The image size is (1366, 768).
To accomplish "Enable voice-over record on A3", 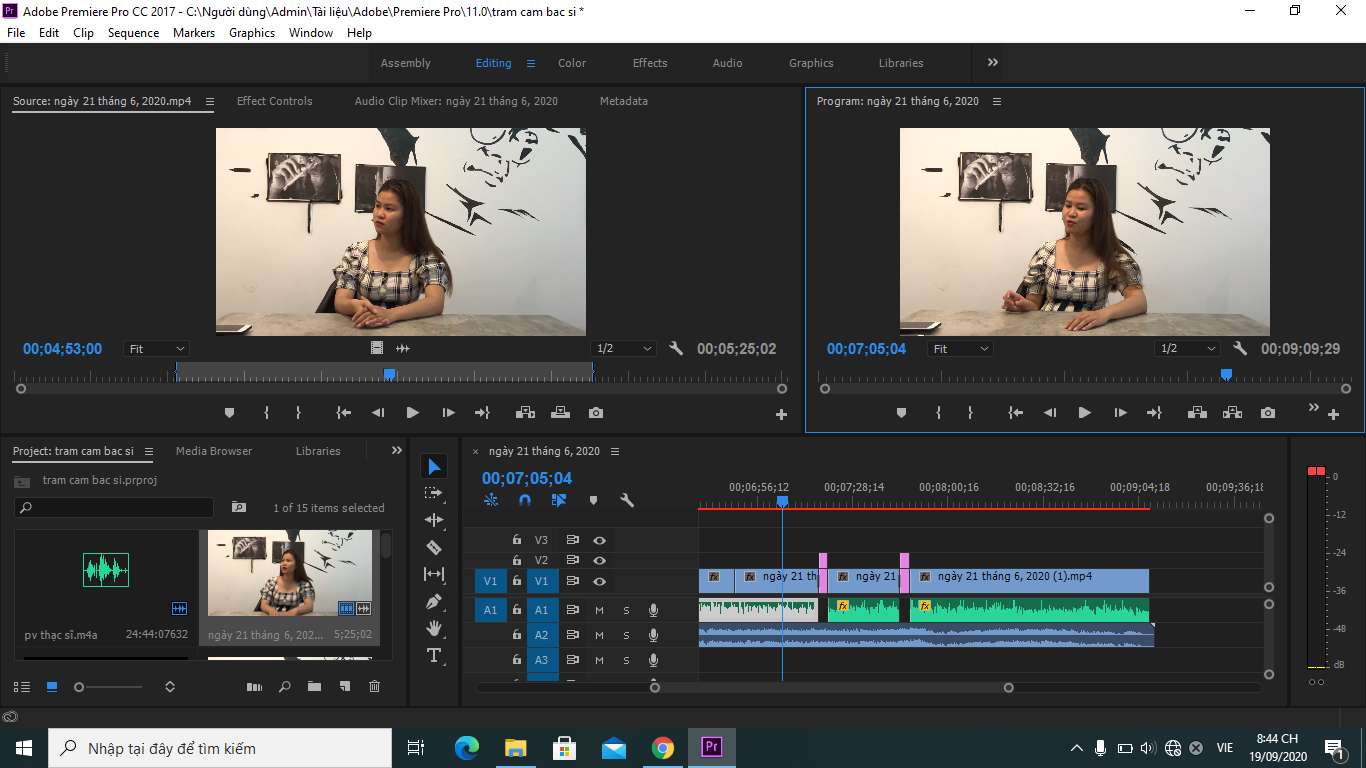I will [653, 660].
